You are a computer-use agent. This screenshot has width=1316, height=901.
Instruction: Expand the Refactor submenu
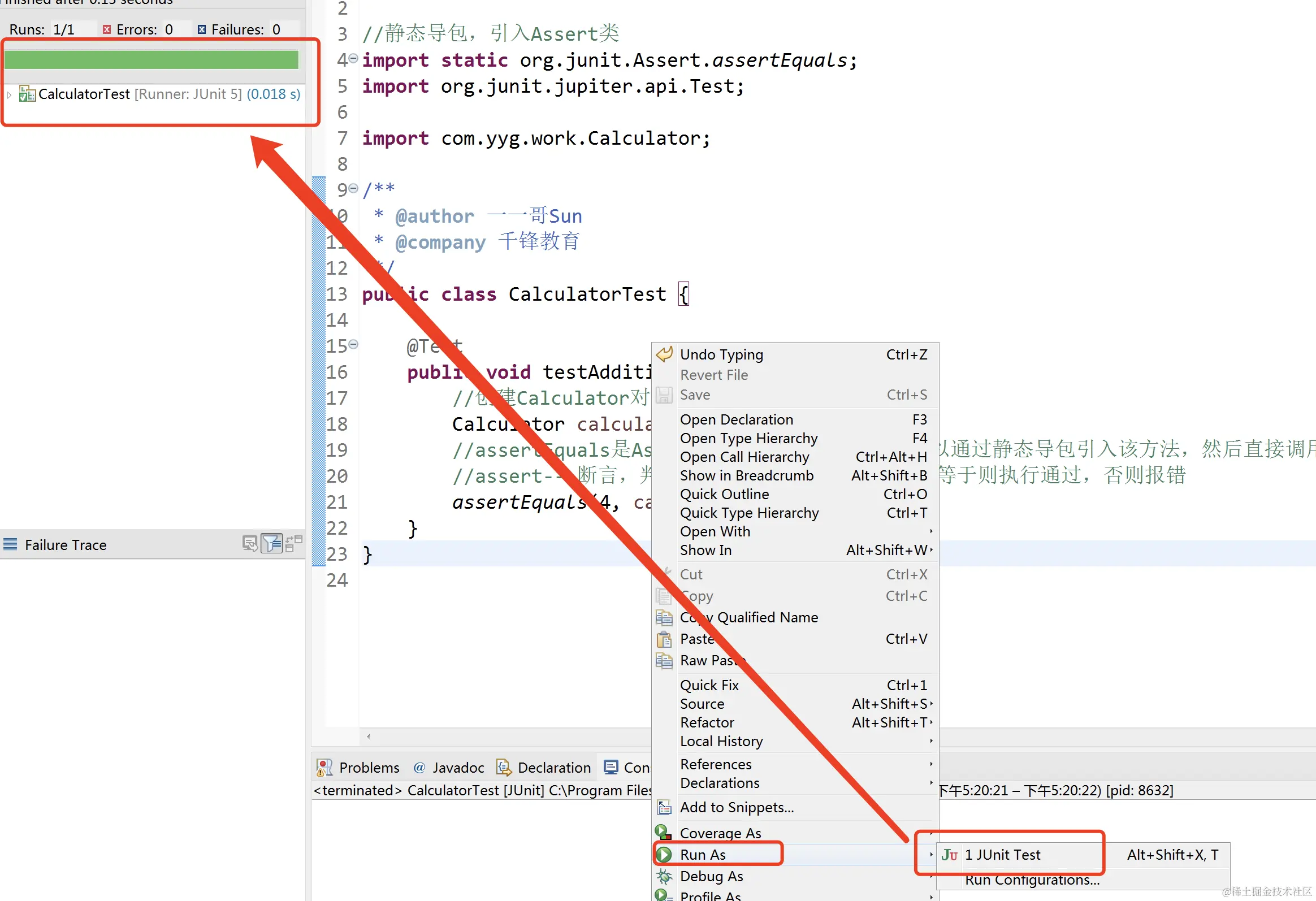(x=795, y=722)
